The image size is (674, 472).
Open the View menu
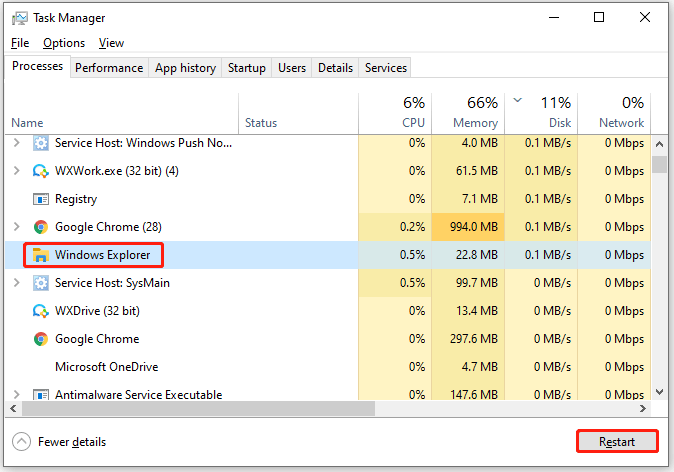coord(111,43)
